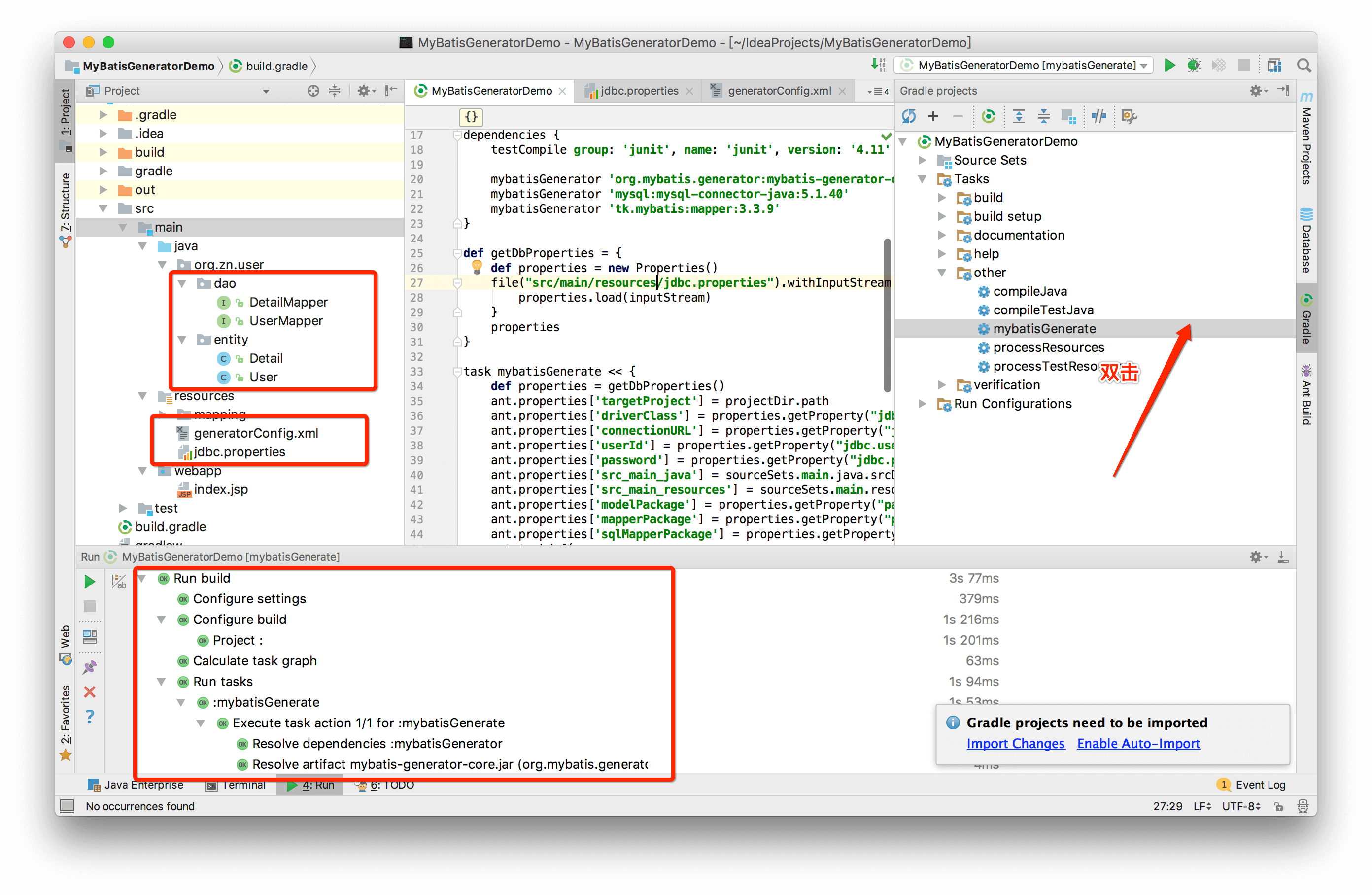Screen dimensions: 1372x895
Task: Start debugging with the green bug icon
Action: tap(1193, 65)
